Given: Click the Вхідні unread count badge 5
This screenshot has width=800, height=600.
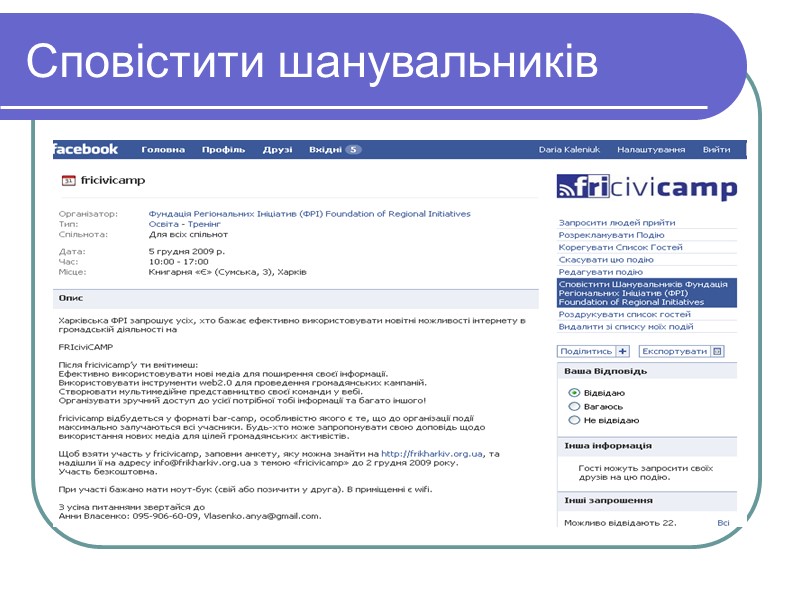Looking at the screenshot, I should (x=353, y=149).
